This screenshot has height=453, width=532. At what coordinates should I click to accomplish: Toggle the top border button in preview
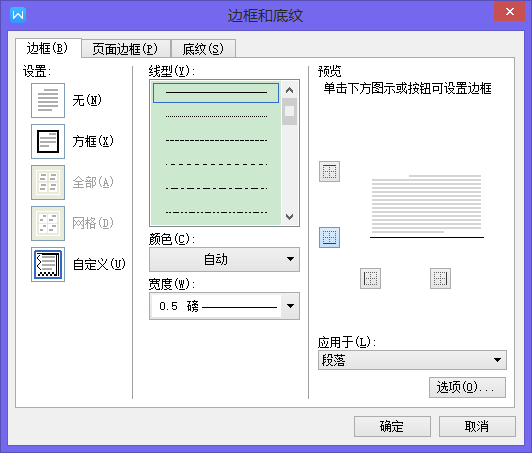click(329, 171)
